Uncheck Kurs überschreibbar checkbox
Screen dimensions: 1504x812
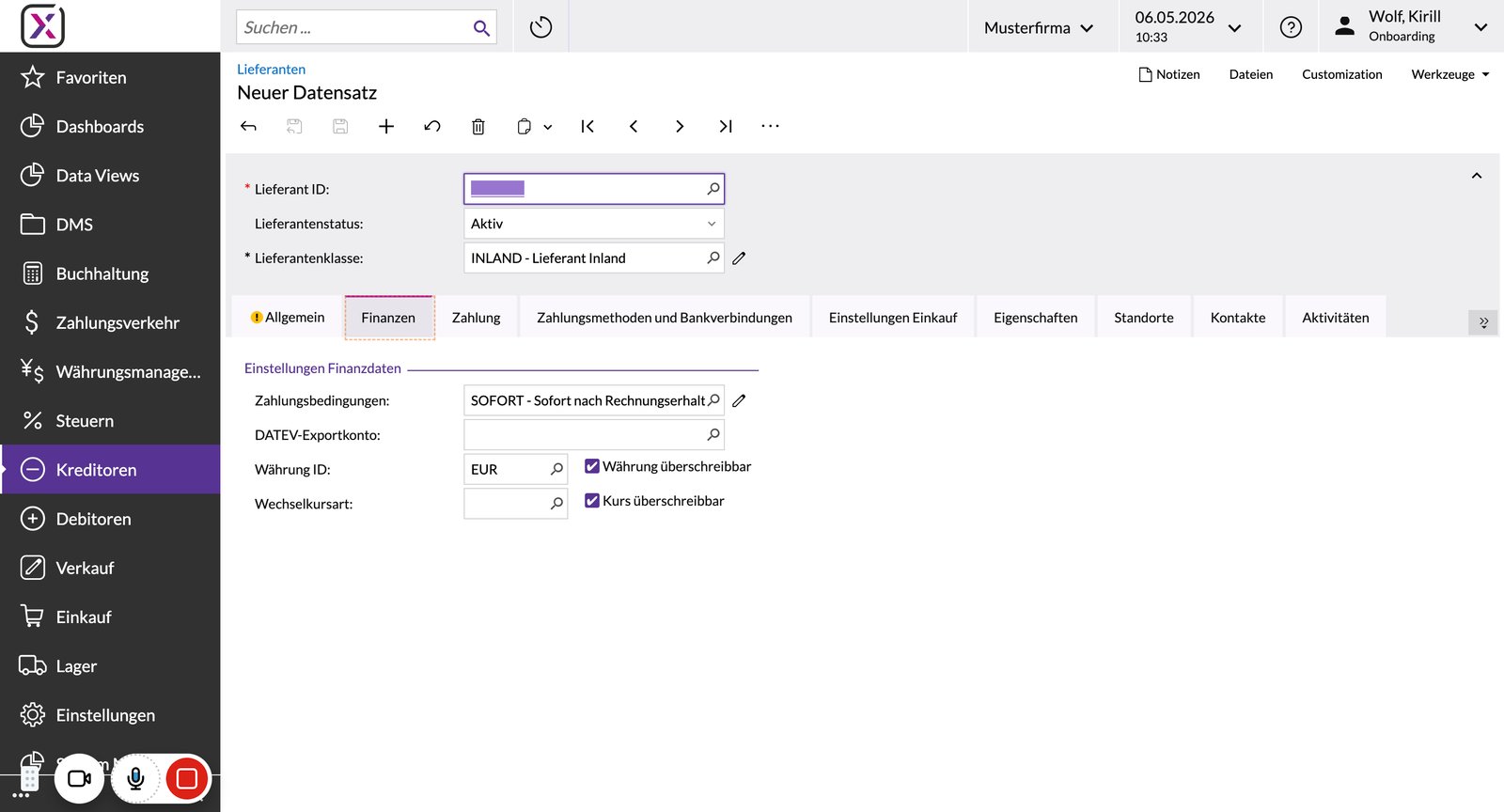[x=592, y=501]
